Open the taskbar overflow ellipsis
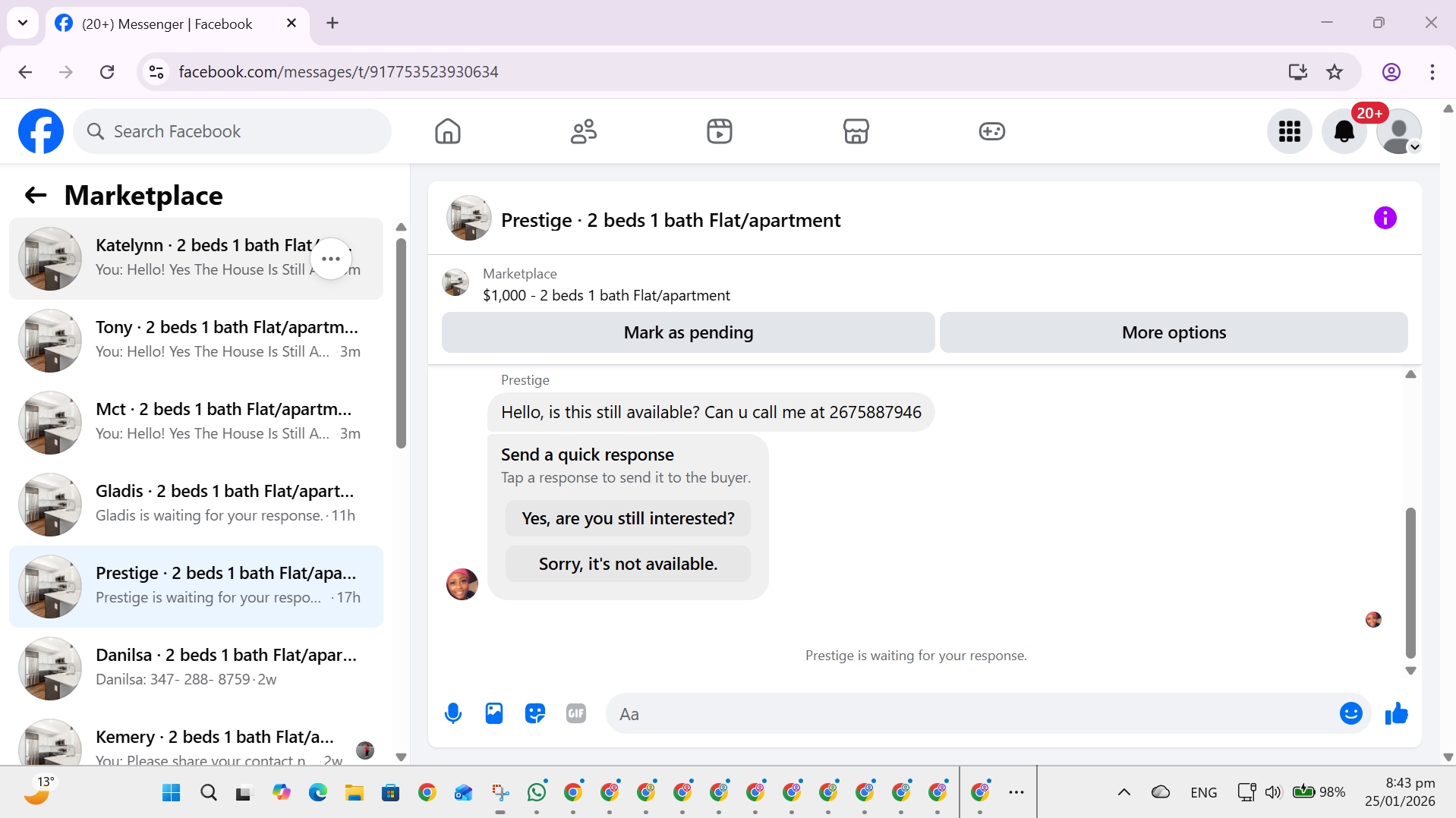Screen dimensions: 1456x818 (x=1016, y=792)
